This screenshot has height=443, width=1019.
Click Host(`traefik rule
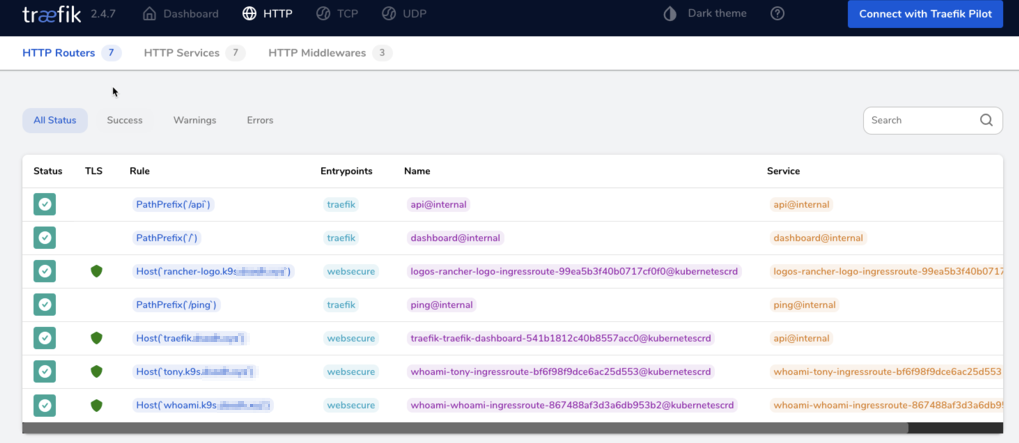point(191,338)
